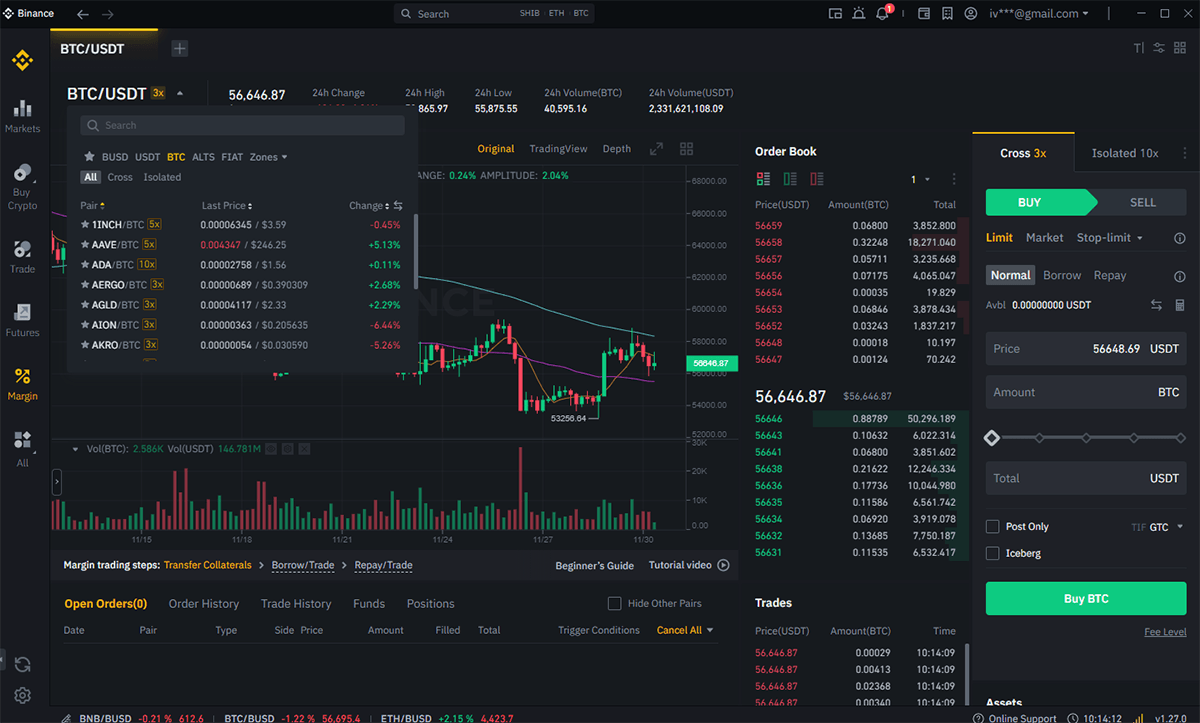Open Futures in the sidebar

(22, 321)
